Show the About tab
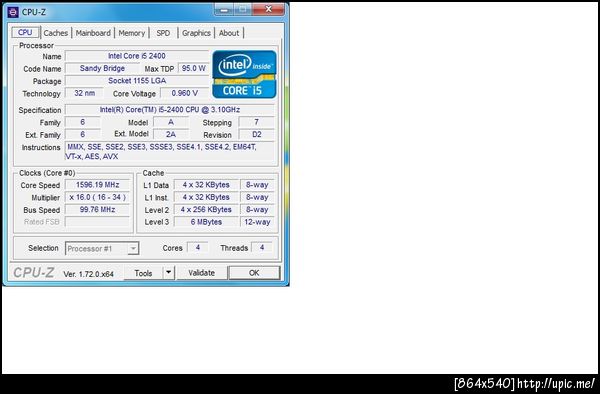 click(x=229, y=33)
